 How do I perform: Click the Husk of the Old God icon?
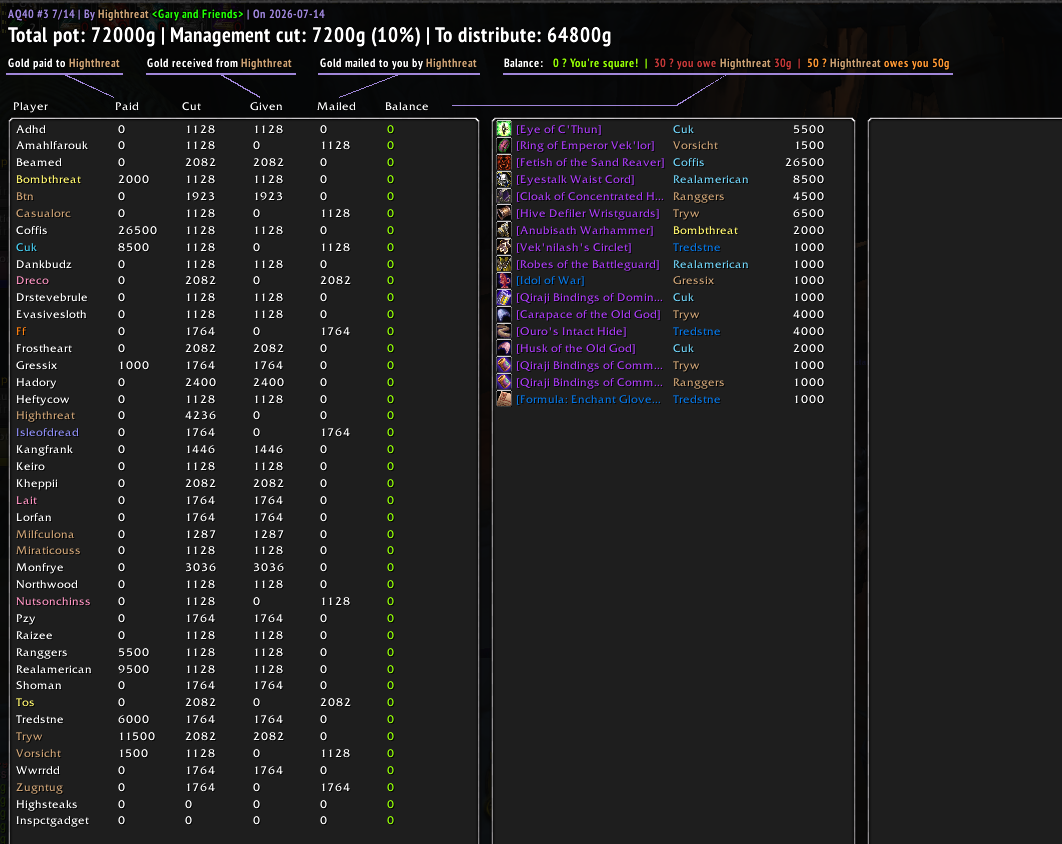click(504, 348)
